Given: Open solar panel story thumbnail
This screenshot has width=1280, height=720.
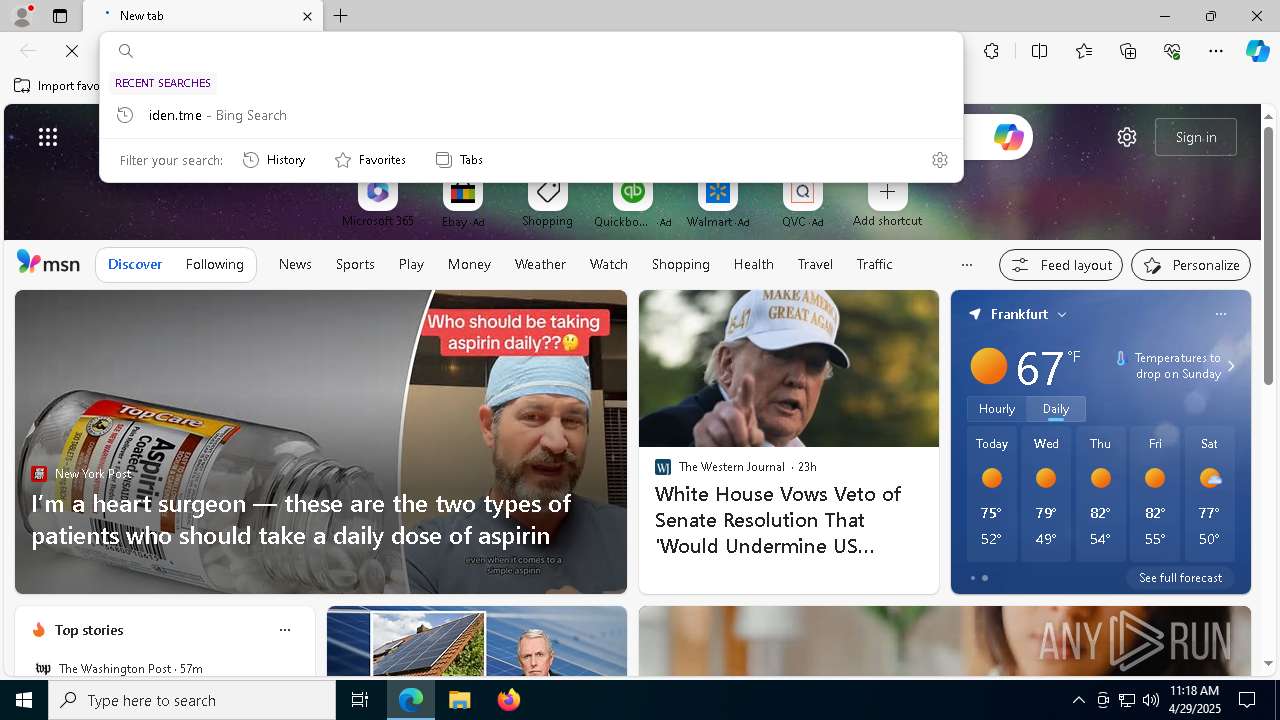Looking at the screenshot, I should coord(477,641).
